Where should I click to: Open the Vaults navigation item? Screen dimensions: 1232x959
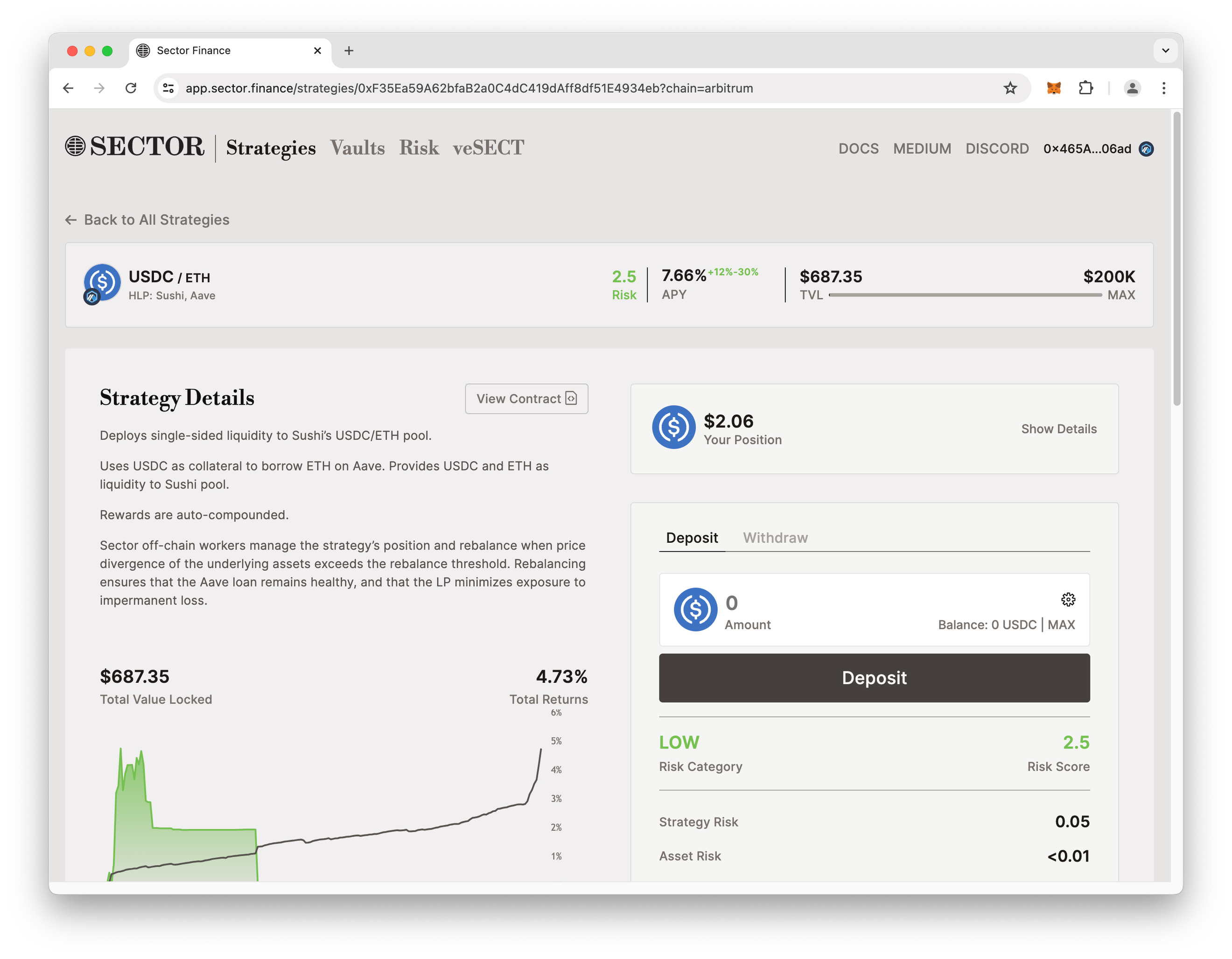[x=357, y=148]
